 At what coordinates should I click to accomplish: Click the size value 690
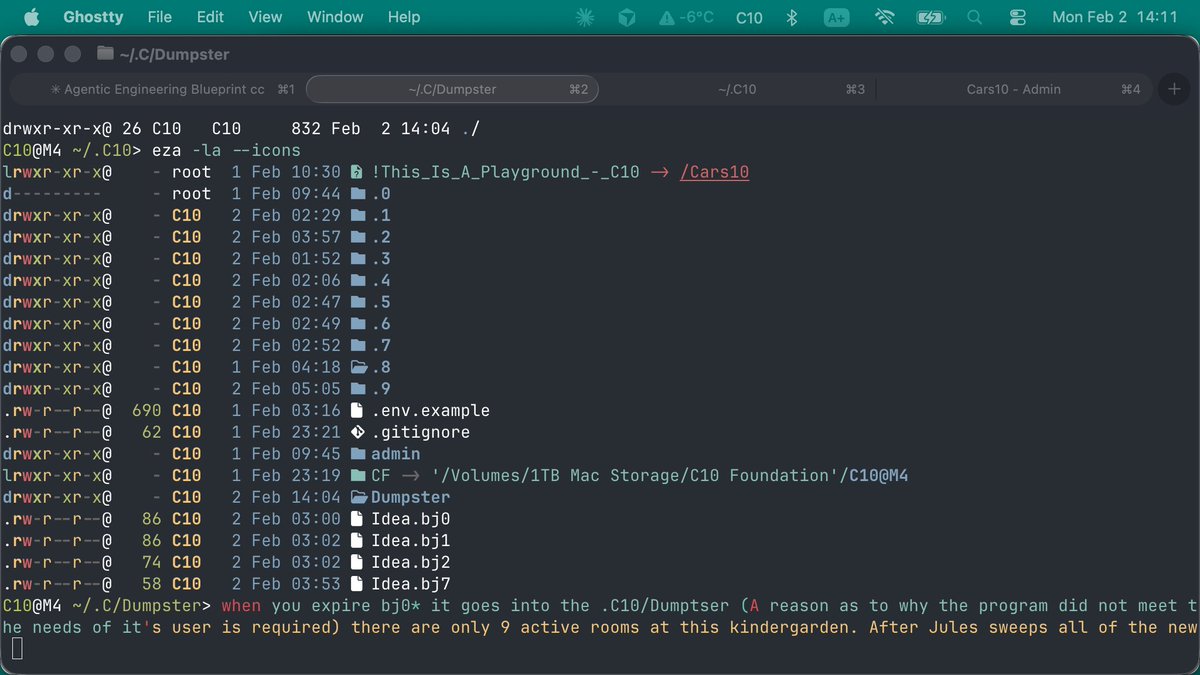[147, 411]
